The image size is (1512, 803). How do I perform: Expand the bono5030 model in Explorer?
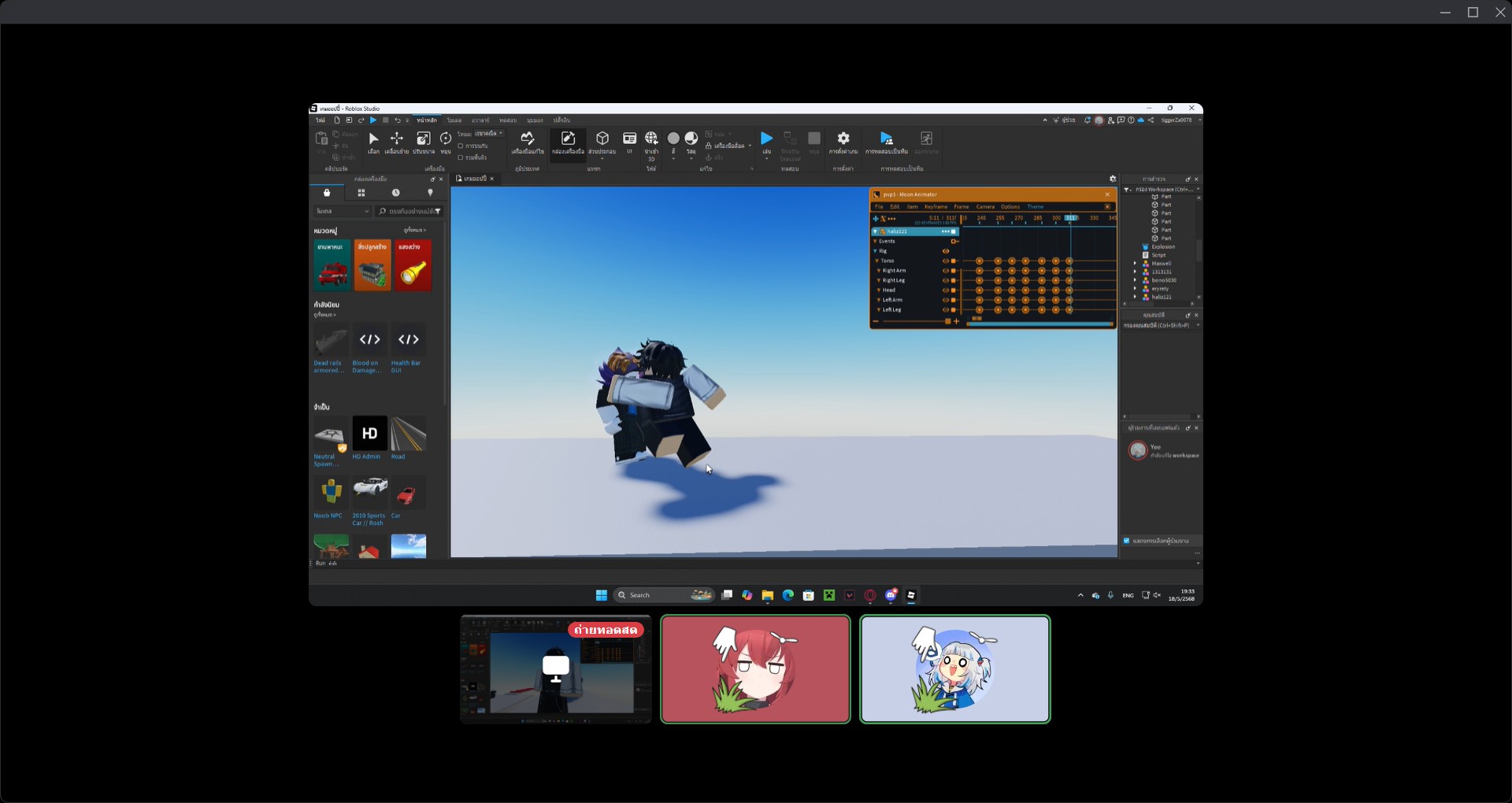1135,280
